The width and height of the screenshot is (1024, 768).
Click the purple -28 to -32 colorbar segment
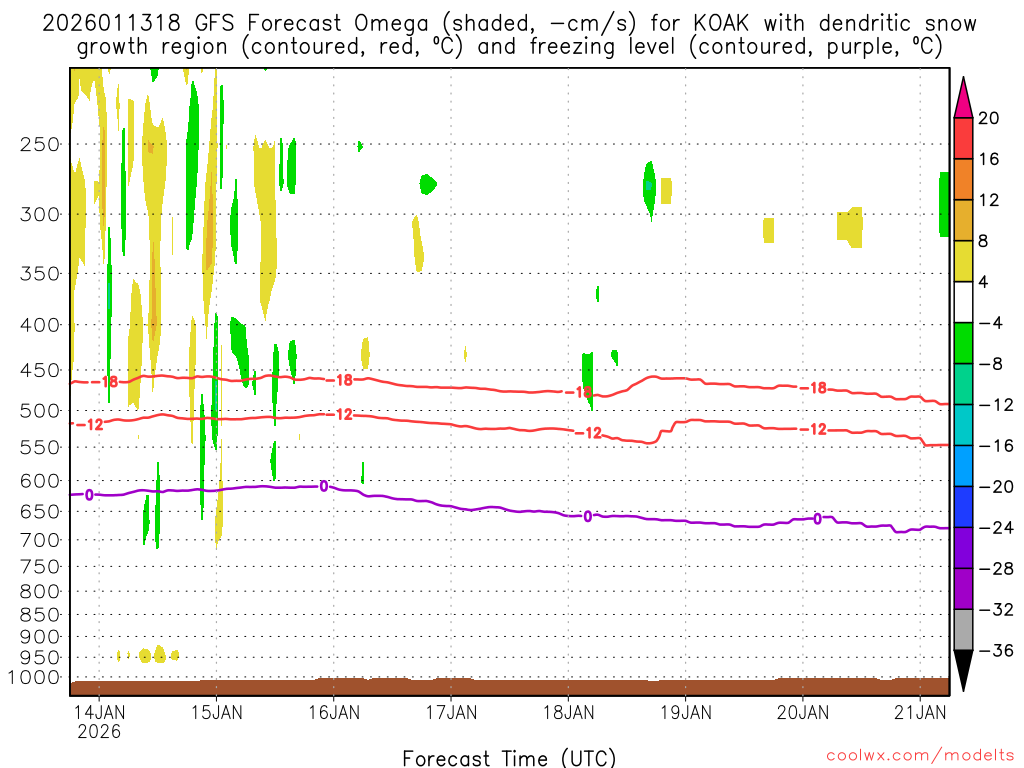pos(963,588)
